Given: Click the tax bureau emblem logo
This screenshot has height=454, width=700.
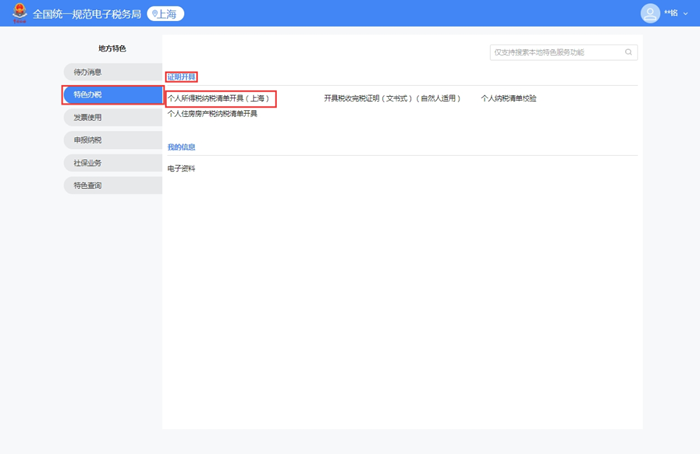Looking at the screenshot, I should click(19, 14).
